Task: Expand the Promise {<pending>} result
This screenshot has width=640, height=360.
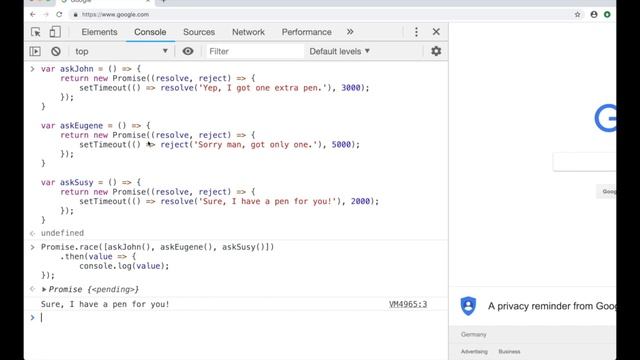Action: (x=44, y=289)
